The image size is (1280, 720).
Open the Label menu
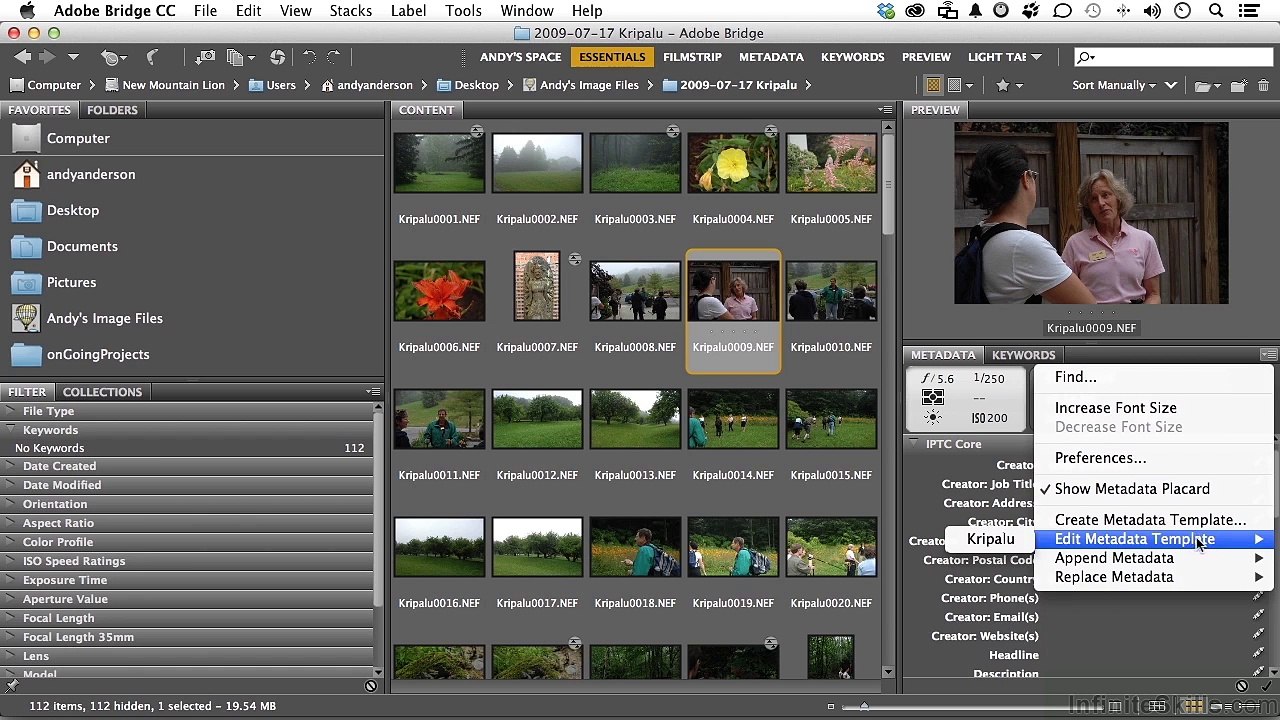pos(408,11)
